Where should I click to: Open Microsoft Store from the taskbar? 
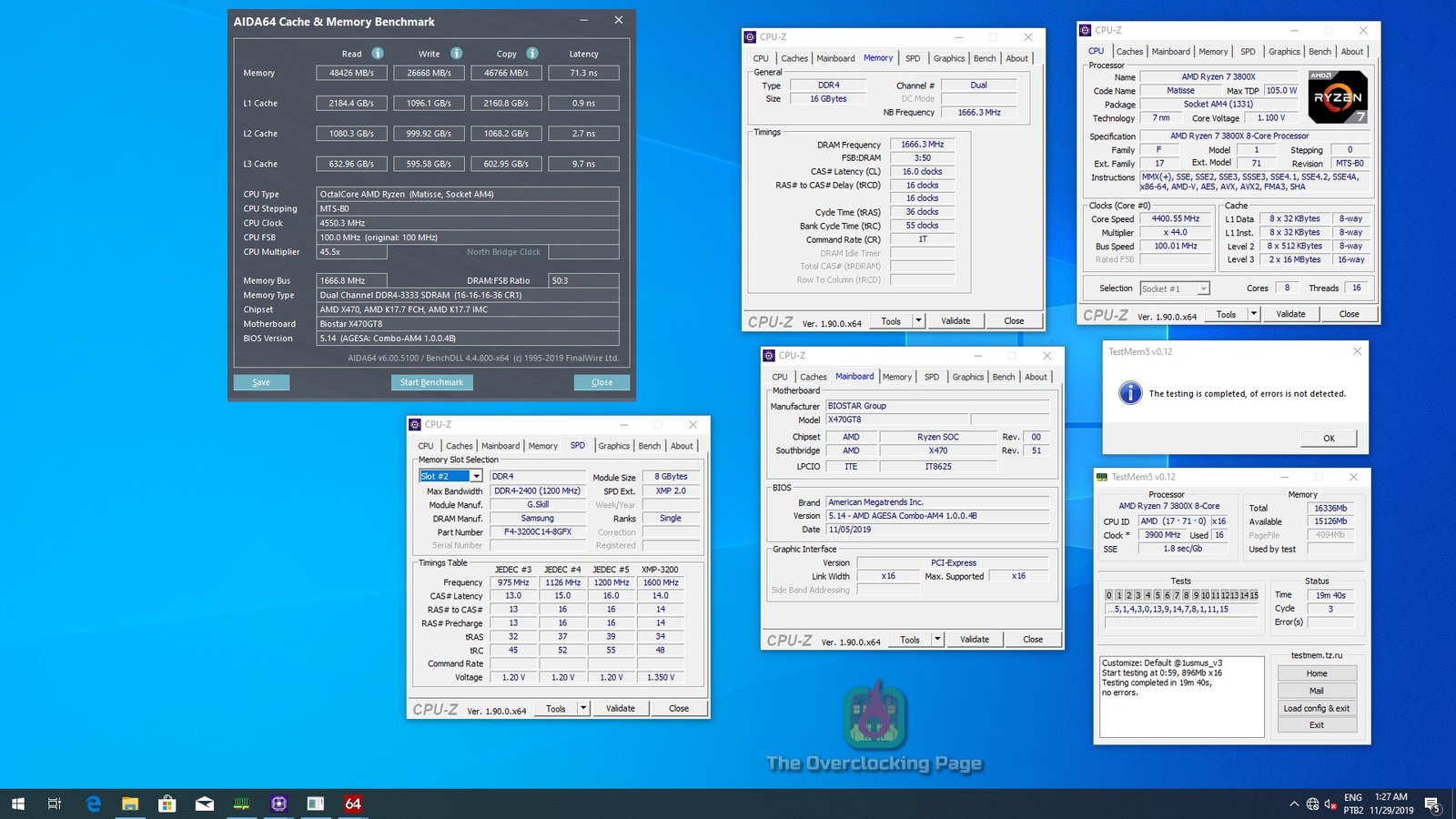[x=167, y=804]
